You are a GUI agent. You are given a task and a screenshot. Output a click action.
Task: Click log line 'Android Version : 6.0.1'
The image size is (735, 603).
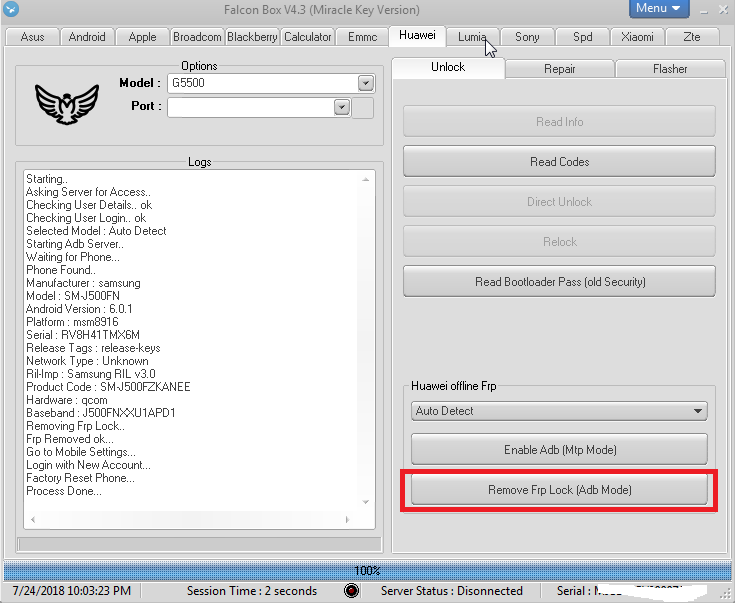tap(79, 309)
